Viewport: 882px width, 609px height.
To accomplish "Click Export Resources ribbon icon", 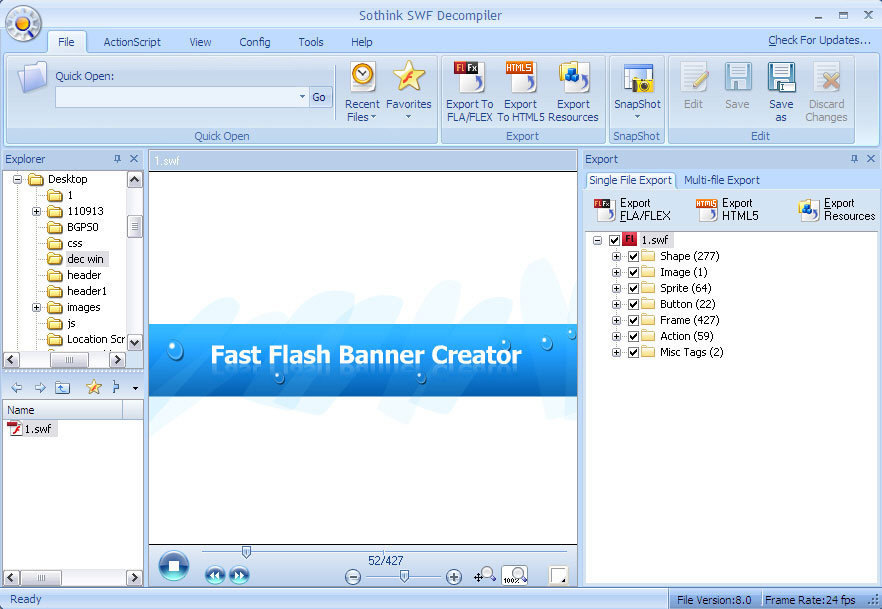I will (573, 92).
